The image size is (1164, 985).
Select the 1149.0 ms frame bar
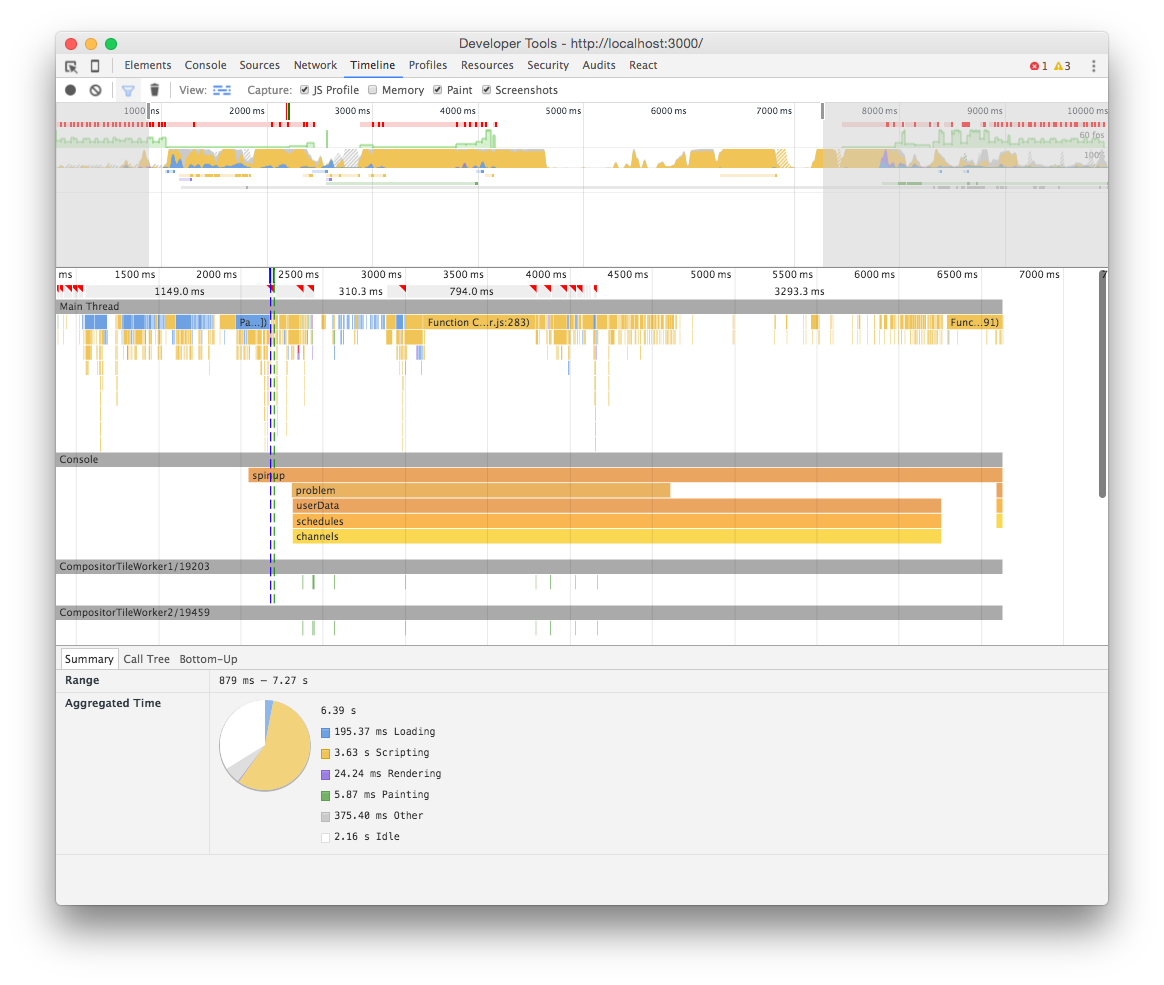coord(178,292)
